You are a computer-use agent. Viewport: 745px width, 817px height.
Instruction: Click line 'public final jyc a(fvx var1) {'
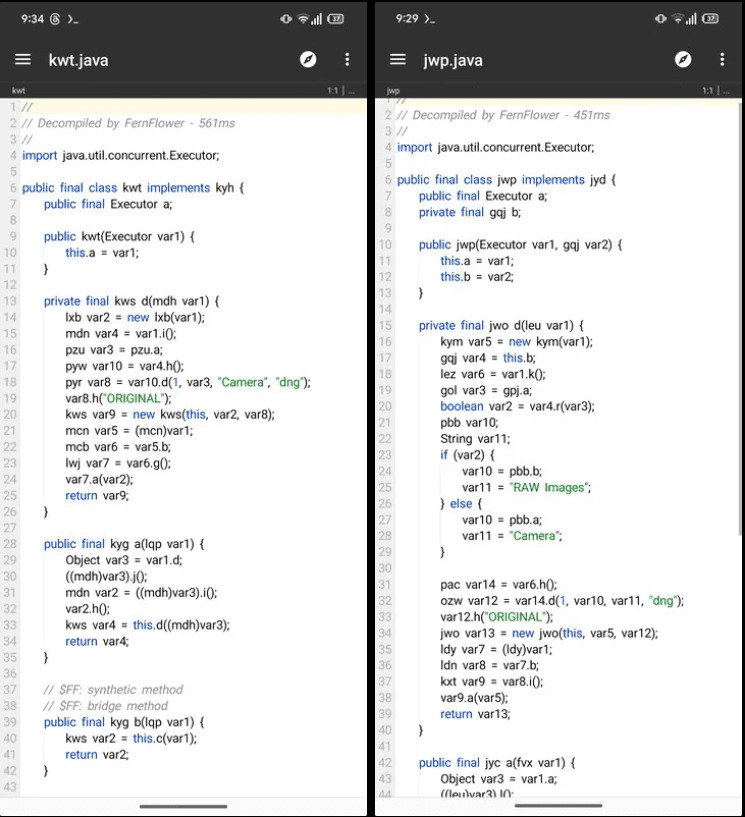(497, 763)
